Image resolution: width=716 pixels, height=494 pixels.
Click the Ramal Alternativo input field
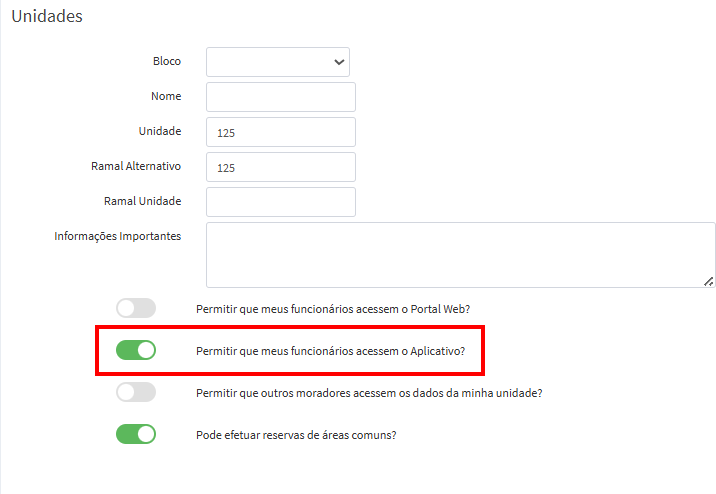coord(281,167)
